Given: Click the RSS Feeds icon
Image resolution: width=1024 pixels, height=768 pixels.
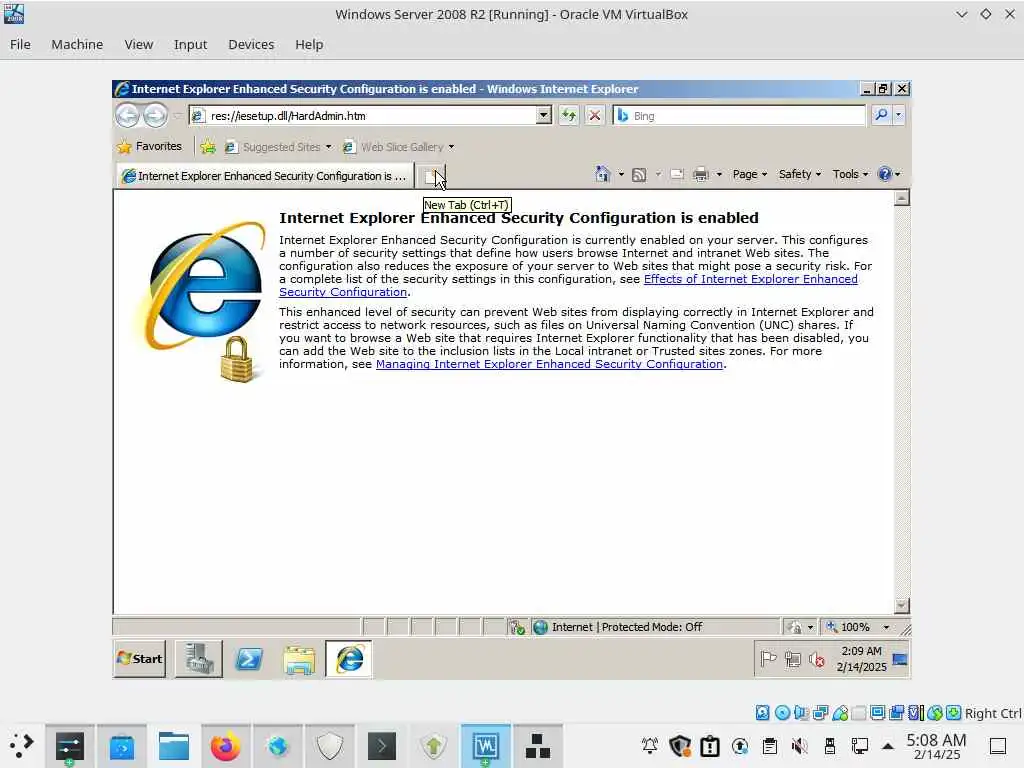Looking at the screenshot, I should pos(639,174).
